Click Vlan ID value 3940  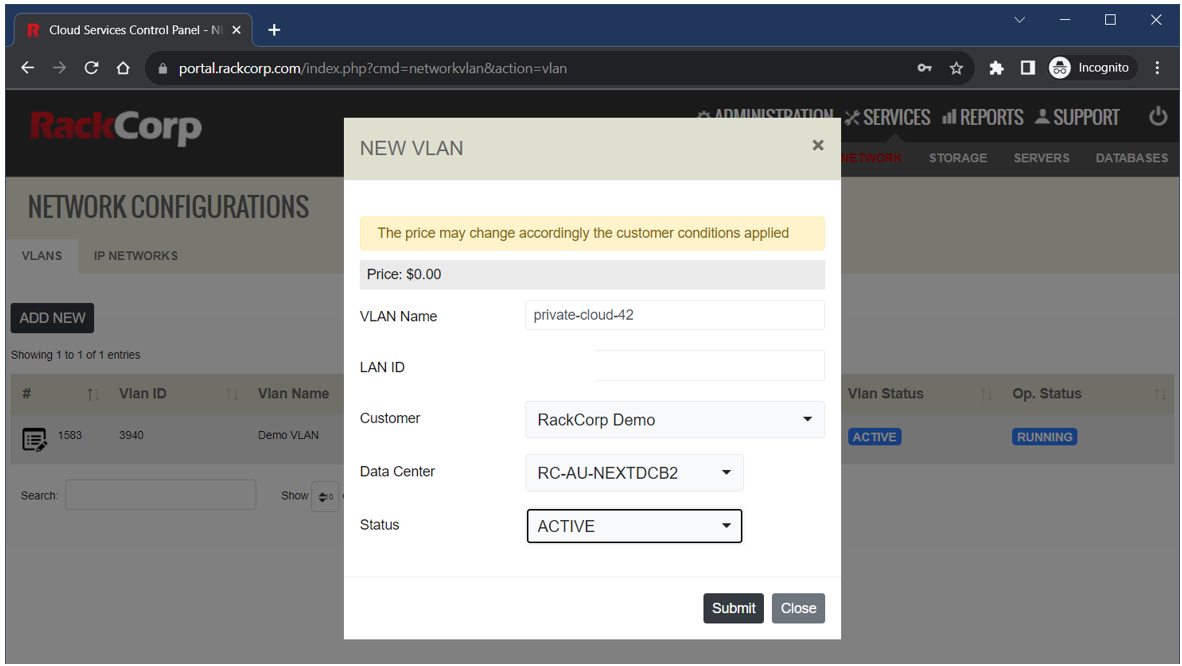click(131, 435)
